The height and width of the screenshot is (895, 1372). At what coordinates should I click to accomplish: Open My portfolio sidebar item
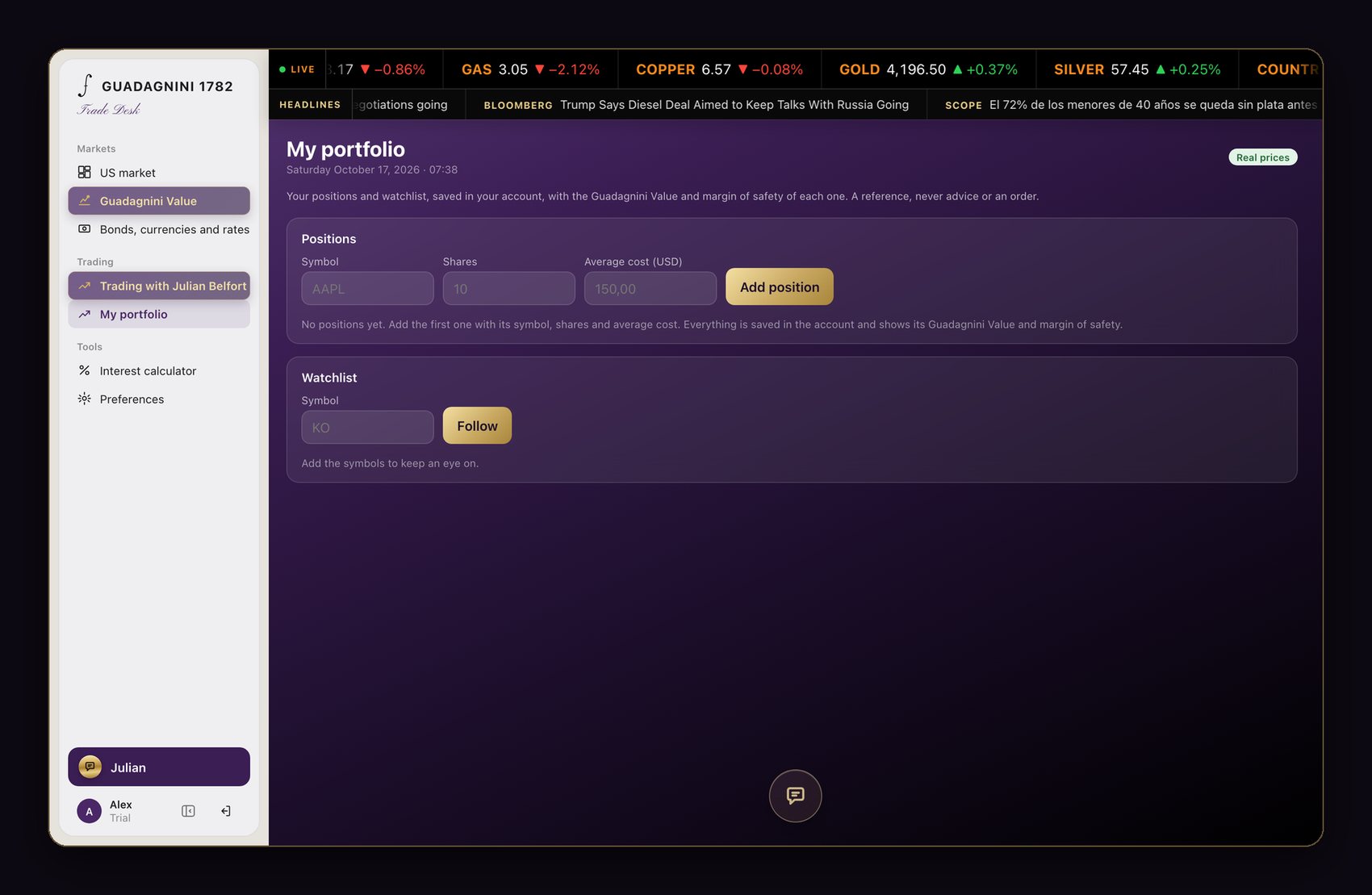click(x=159, y=314)
